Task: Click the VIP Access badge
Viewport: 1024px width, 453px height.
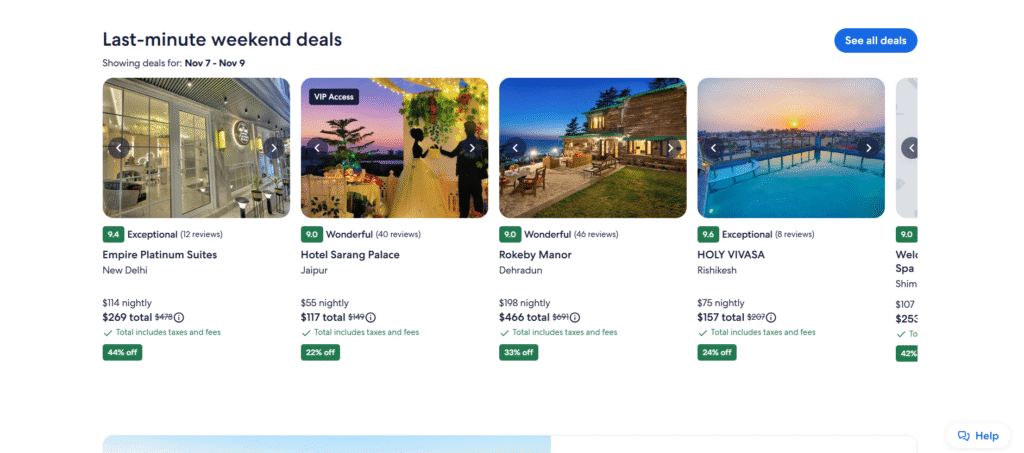Action: (334, 97)
